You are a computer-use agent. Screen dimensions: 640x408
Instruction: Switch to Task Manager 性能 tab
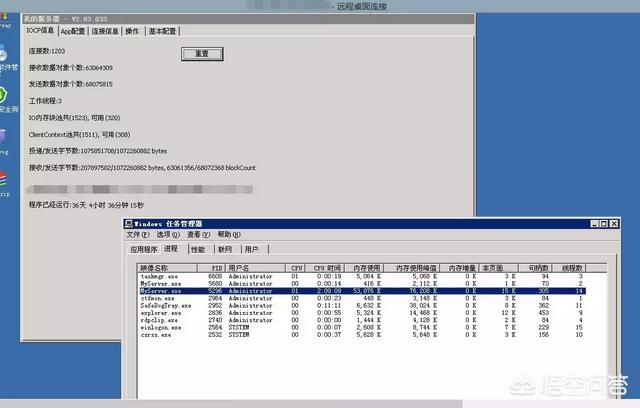(x=198, y=248)
